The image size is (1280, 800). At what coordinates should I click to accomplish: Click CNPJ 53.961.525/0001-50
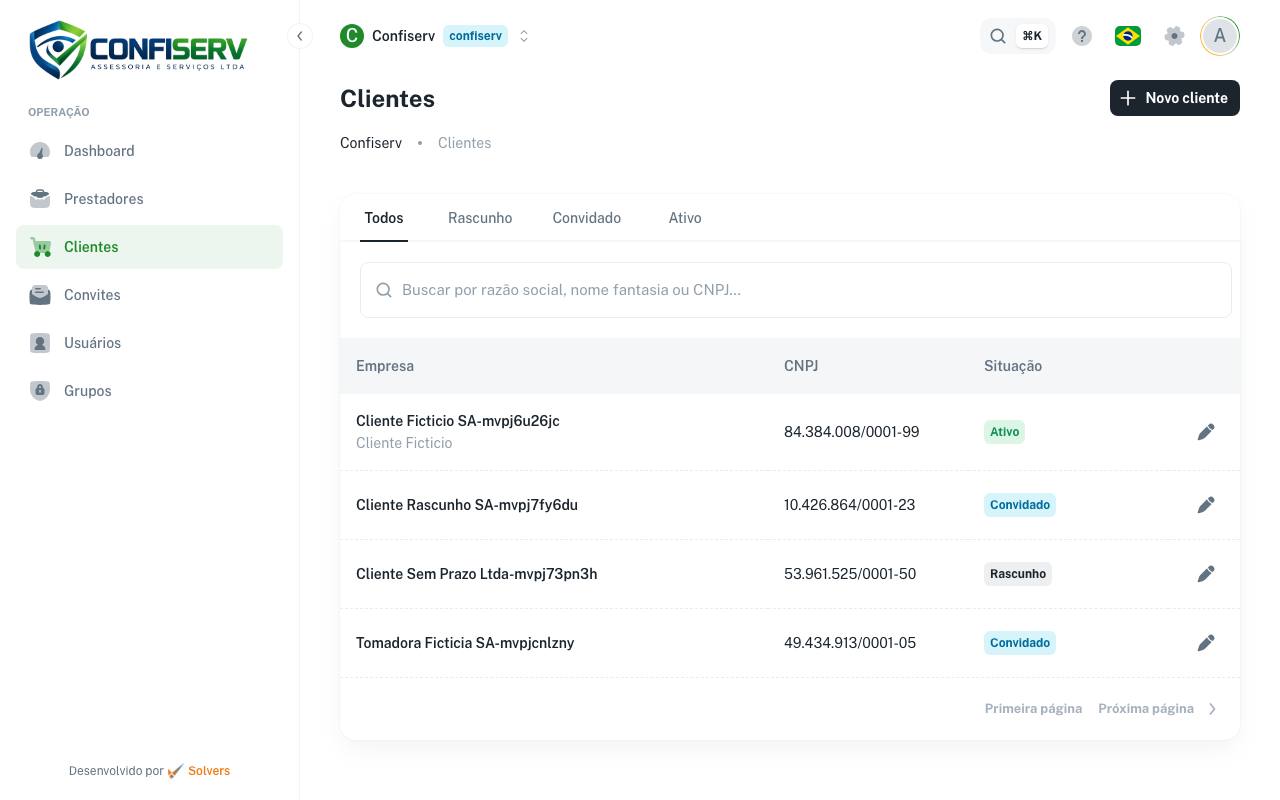850,574
